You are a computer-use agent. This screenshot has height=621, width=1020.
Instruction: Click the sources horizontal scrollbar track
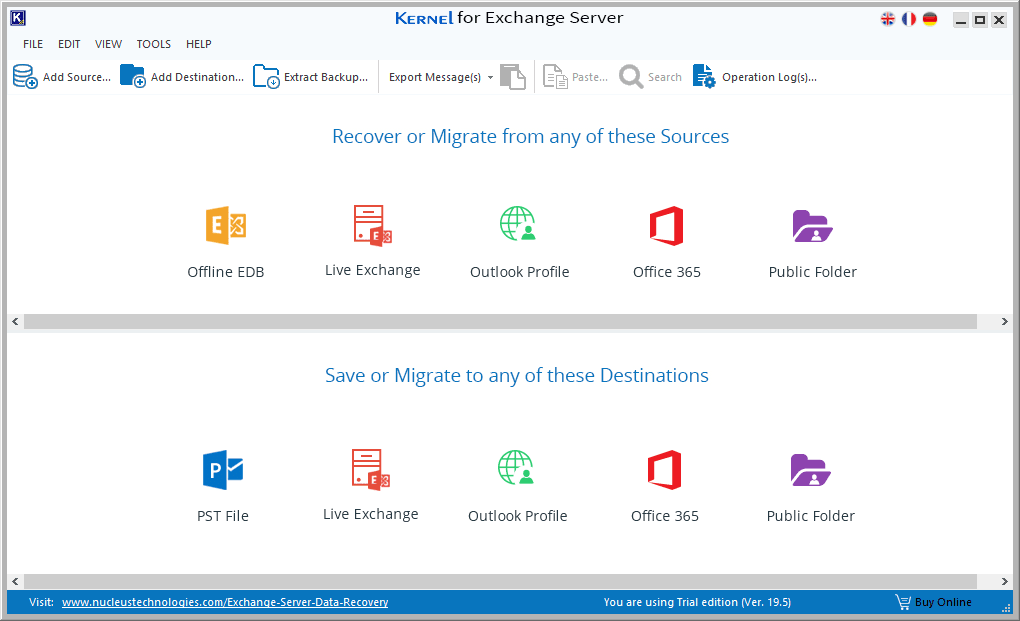pyautogui.click(x=500, y=321)
